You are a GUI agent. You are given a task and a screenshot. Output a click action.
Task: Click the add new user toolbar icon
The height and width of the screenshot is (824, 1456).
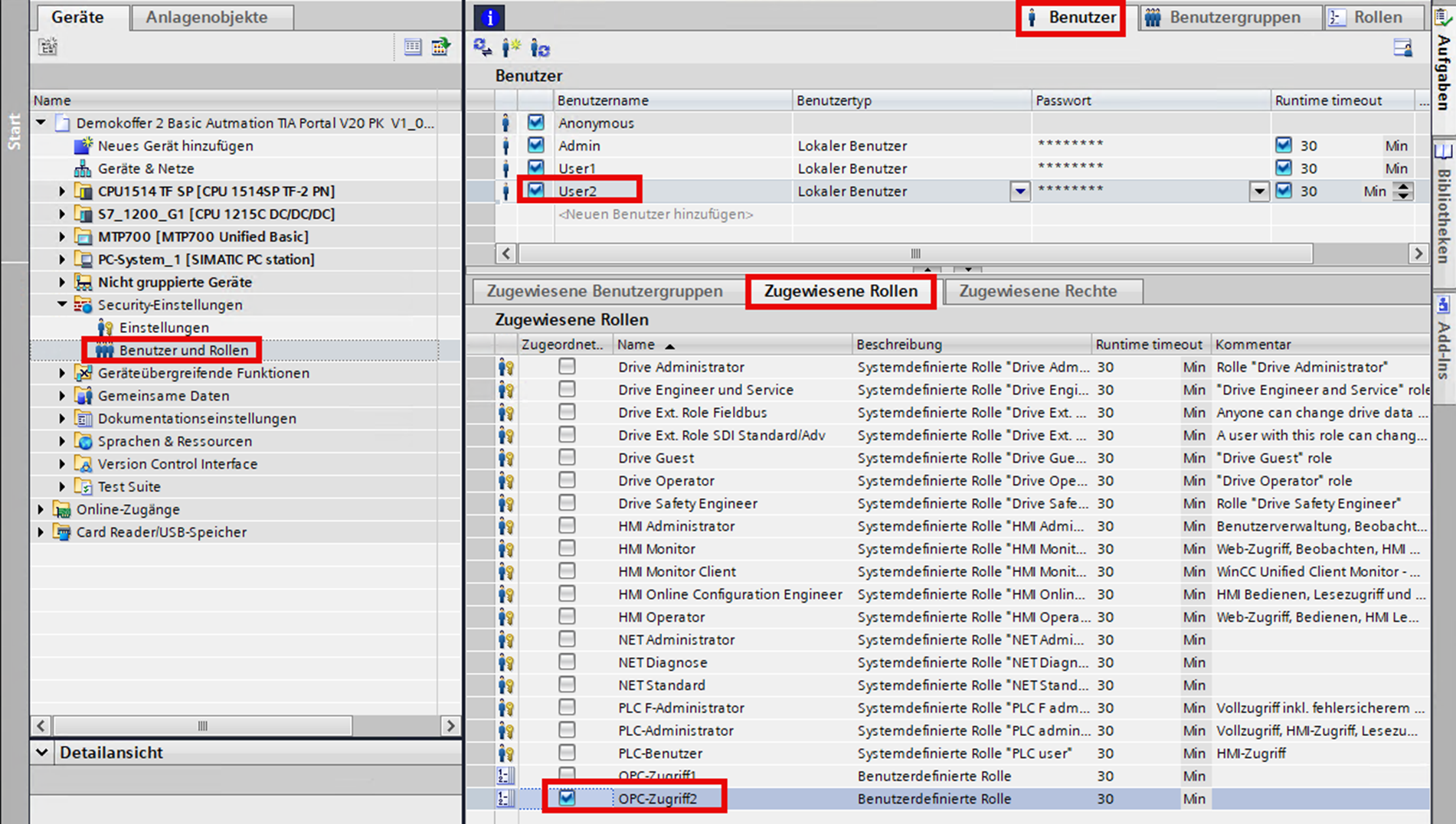pyautogui.click(x=511, y=48)
